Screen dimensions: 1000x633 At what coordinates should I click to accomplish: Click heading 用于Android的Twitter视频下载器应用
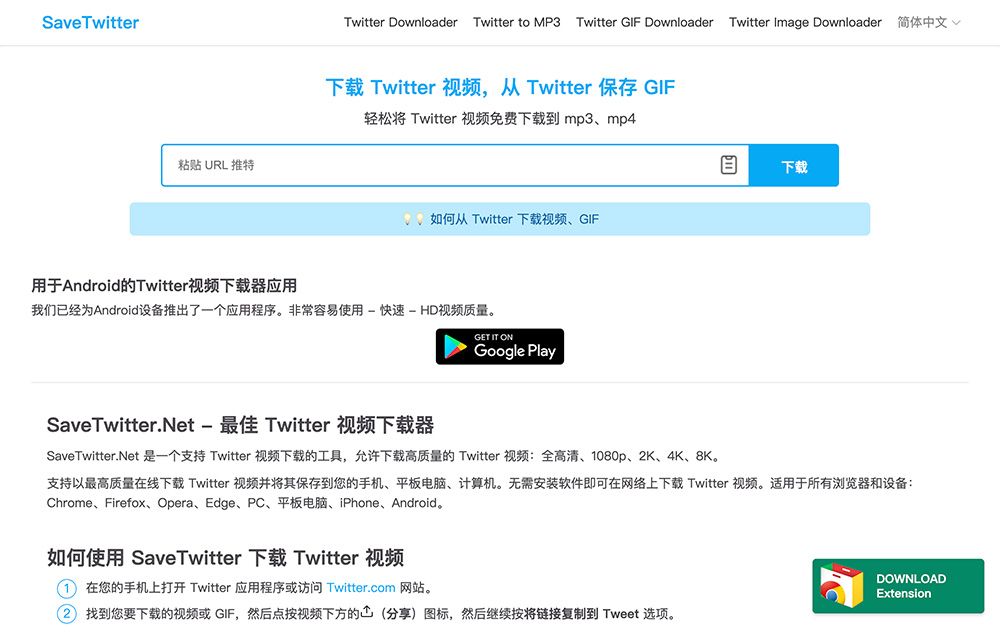tap(165, 286)
